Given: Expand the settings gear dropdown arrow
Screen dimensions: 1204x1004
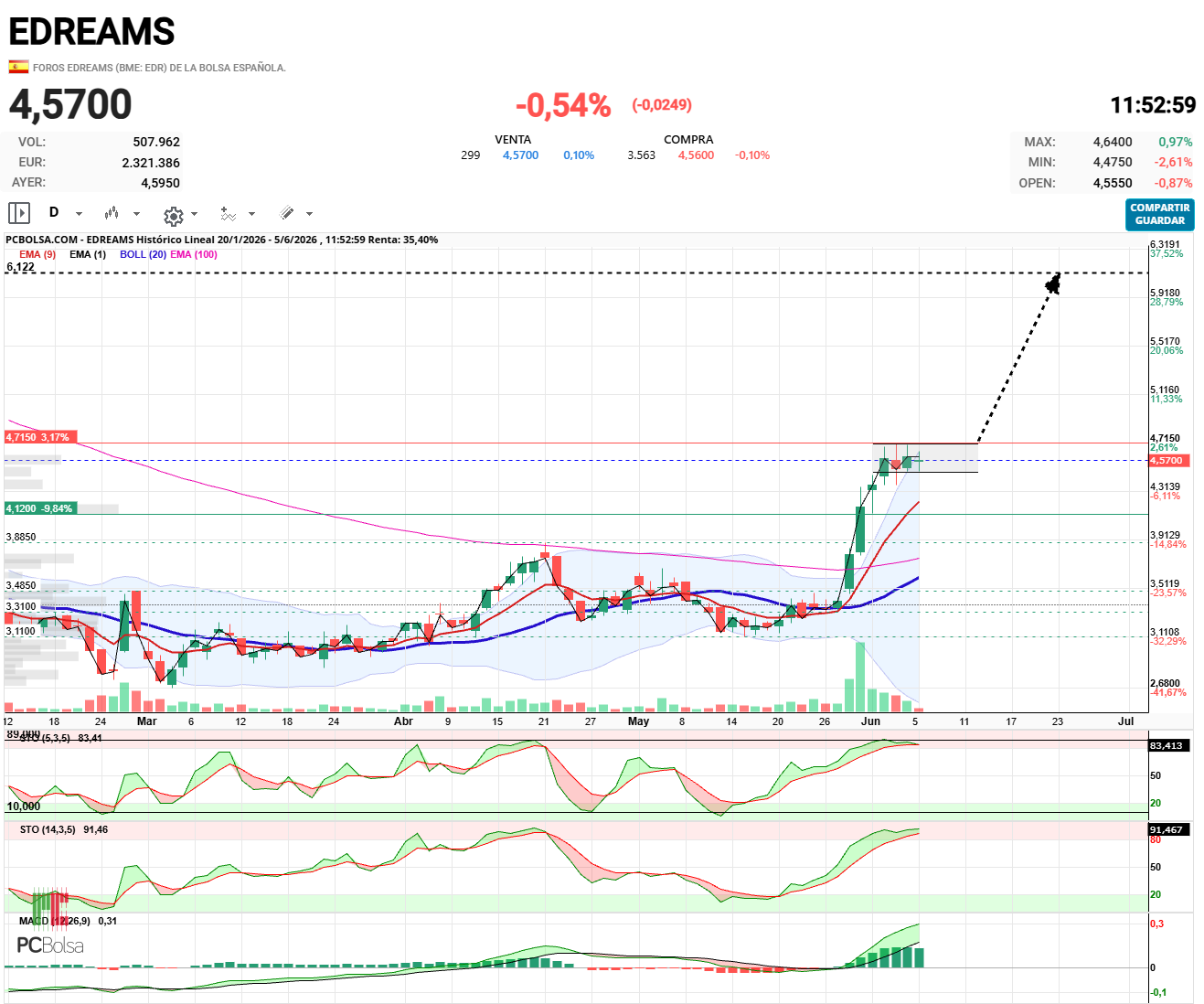Looking at the screenshot, I should coord(194,214).
